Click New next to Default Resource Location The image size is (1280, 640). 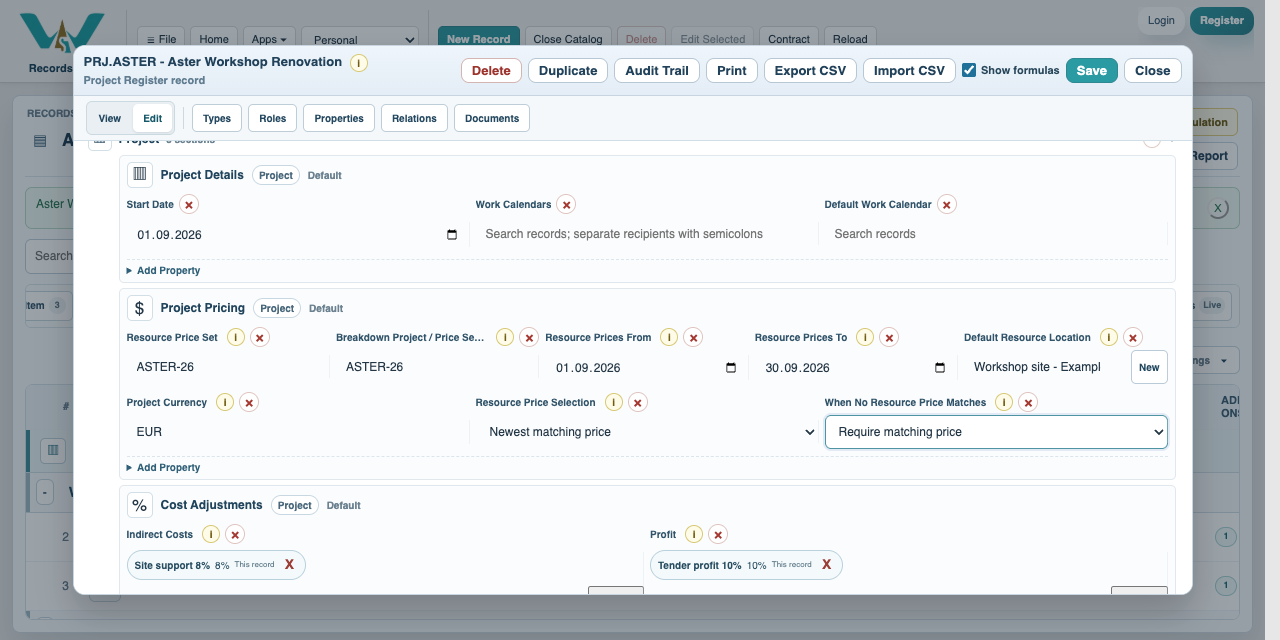pos(1149,367)
